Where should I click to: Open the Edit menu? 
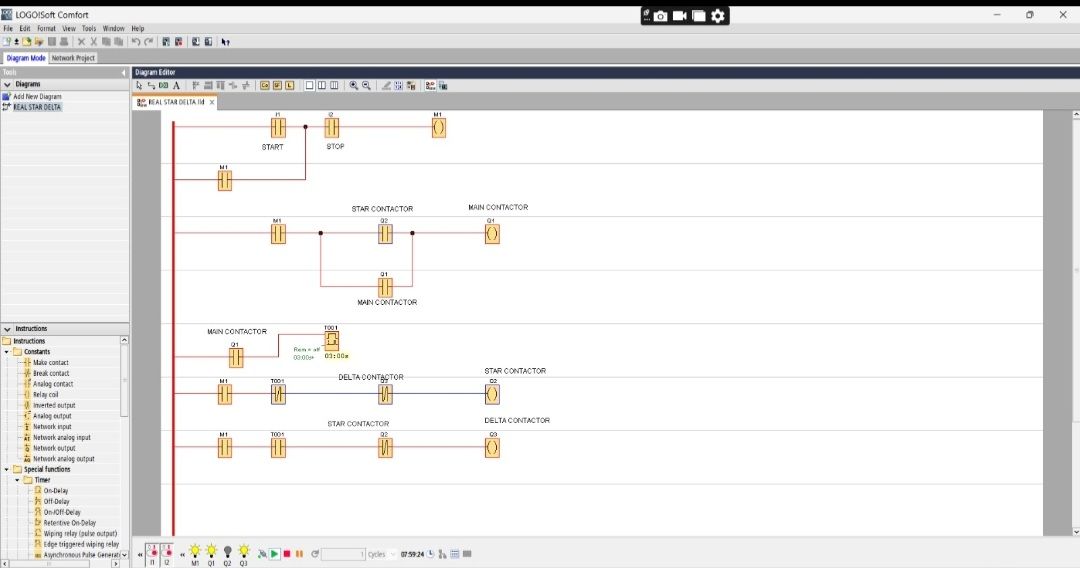pyautogui.click(x=25, y=28)
